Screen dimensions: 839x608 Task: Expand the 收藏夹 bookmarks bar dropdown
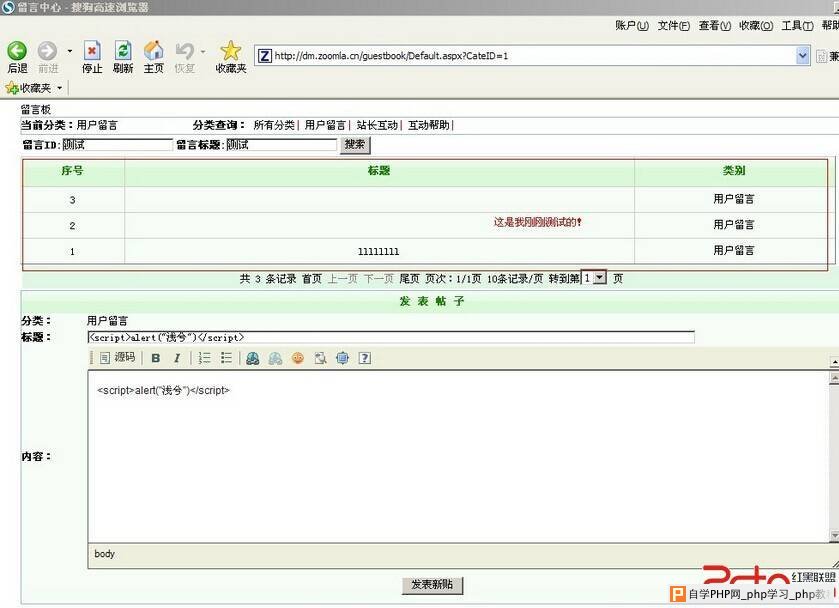pyautogui.click(x=59, y=88)
